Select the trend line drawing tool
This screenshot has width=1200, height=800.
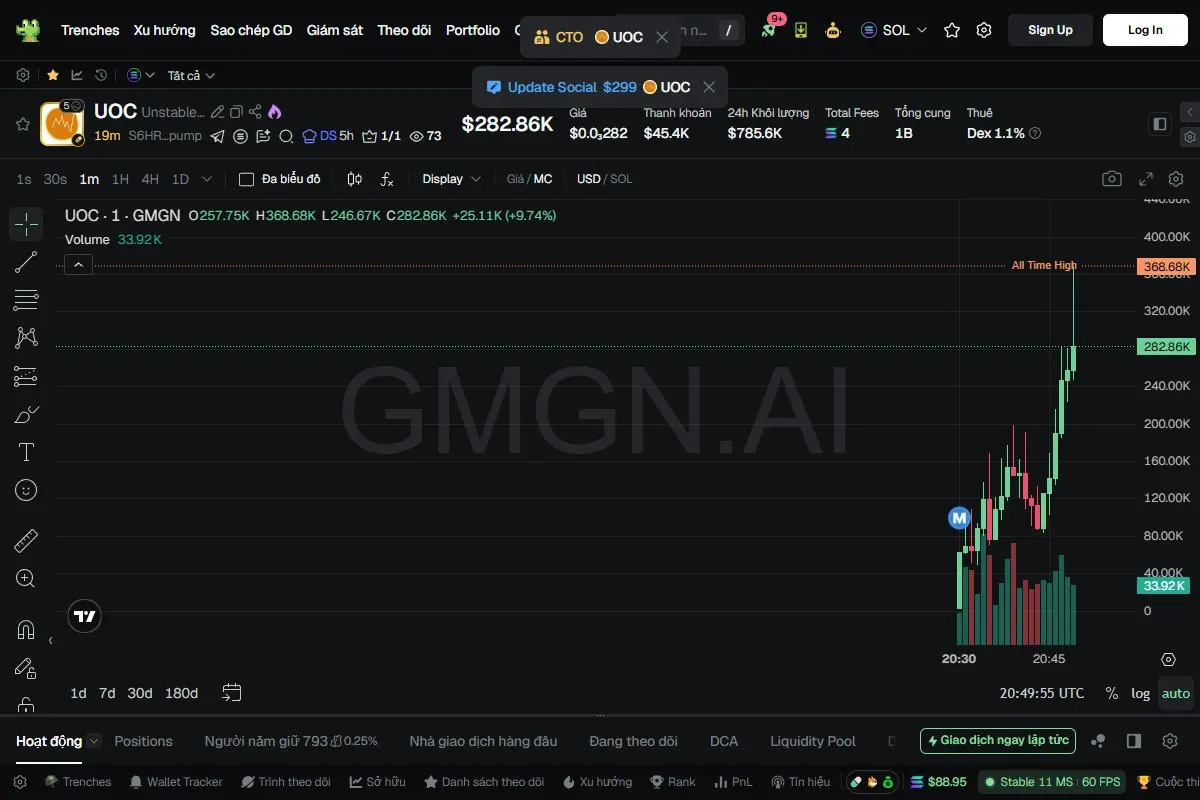(x=26, y=262)
